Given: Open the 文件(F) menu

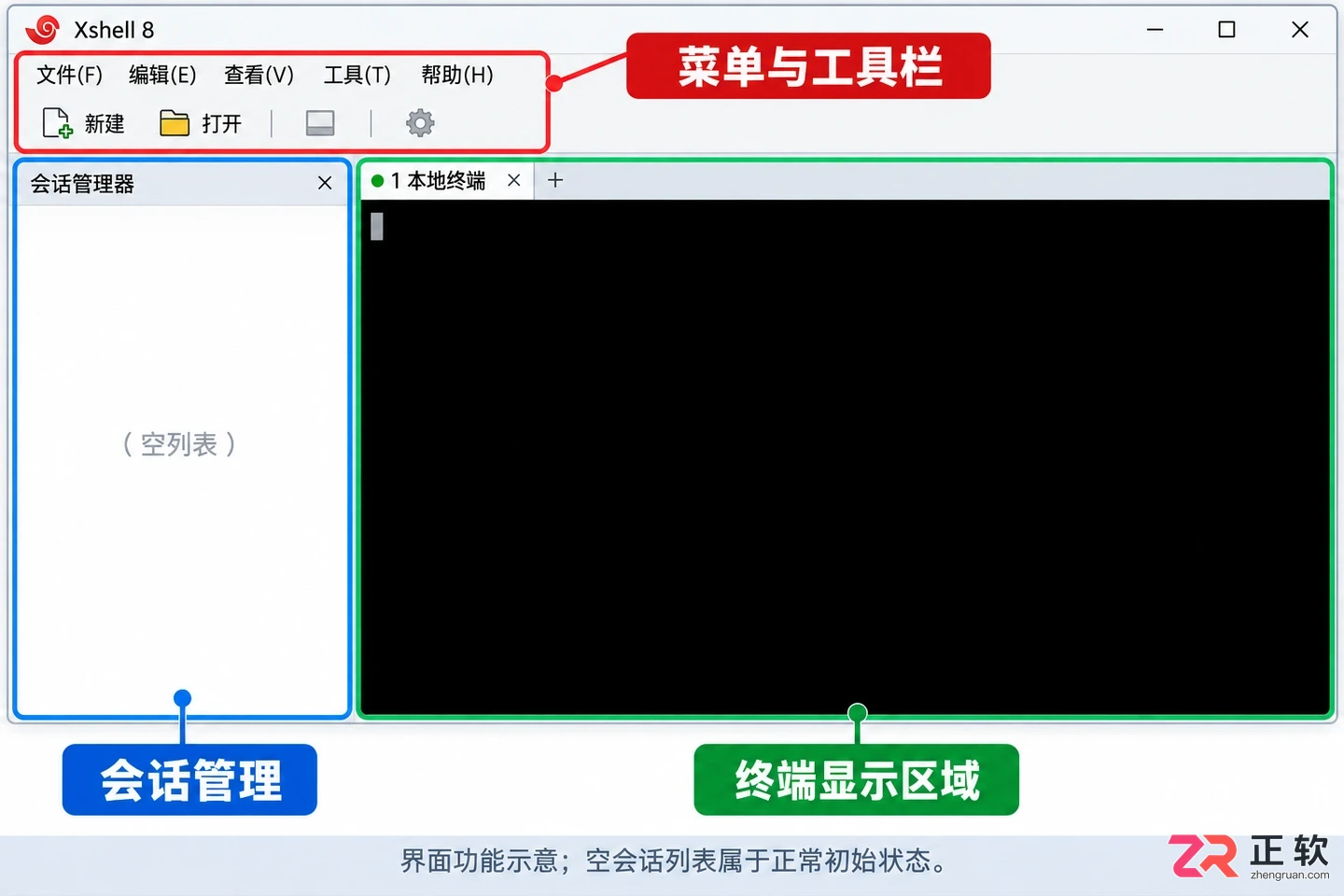Looking at the screenshot, I should (x=69, y=75).
